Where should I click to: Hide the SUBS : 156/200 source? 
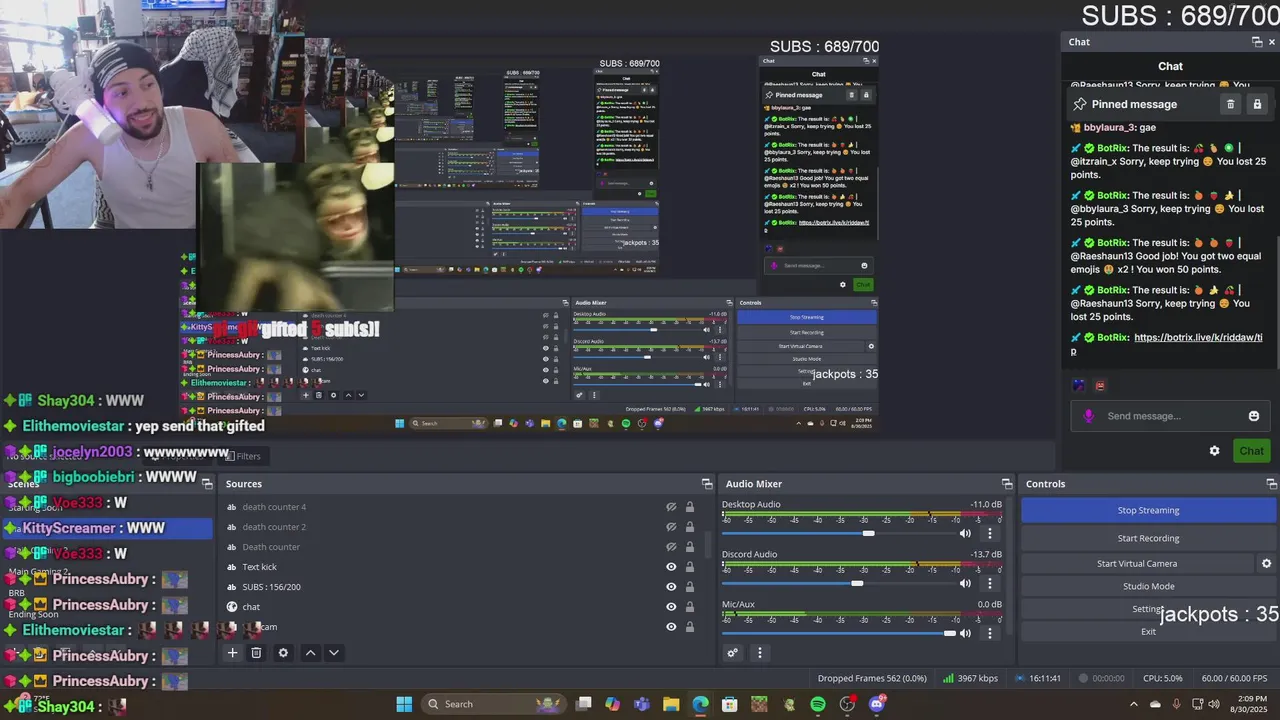point(671,587)
